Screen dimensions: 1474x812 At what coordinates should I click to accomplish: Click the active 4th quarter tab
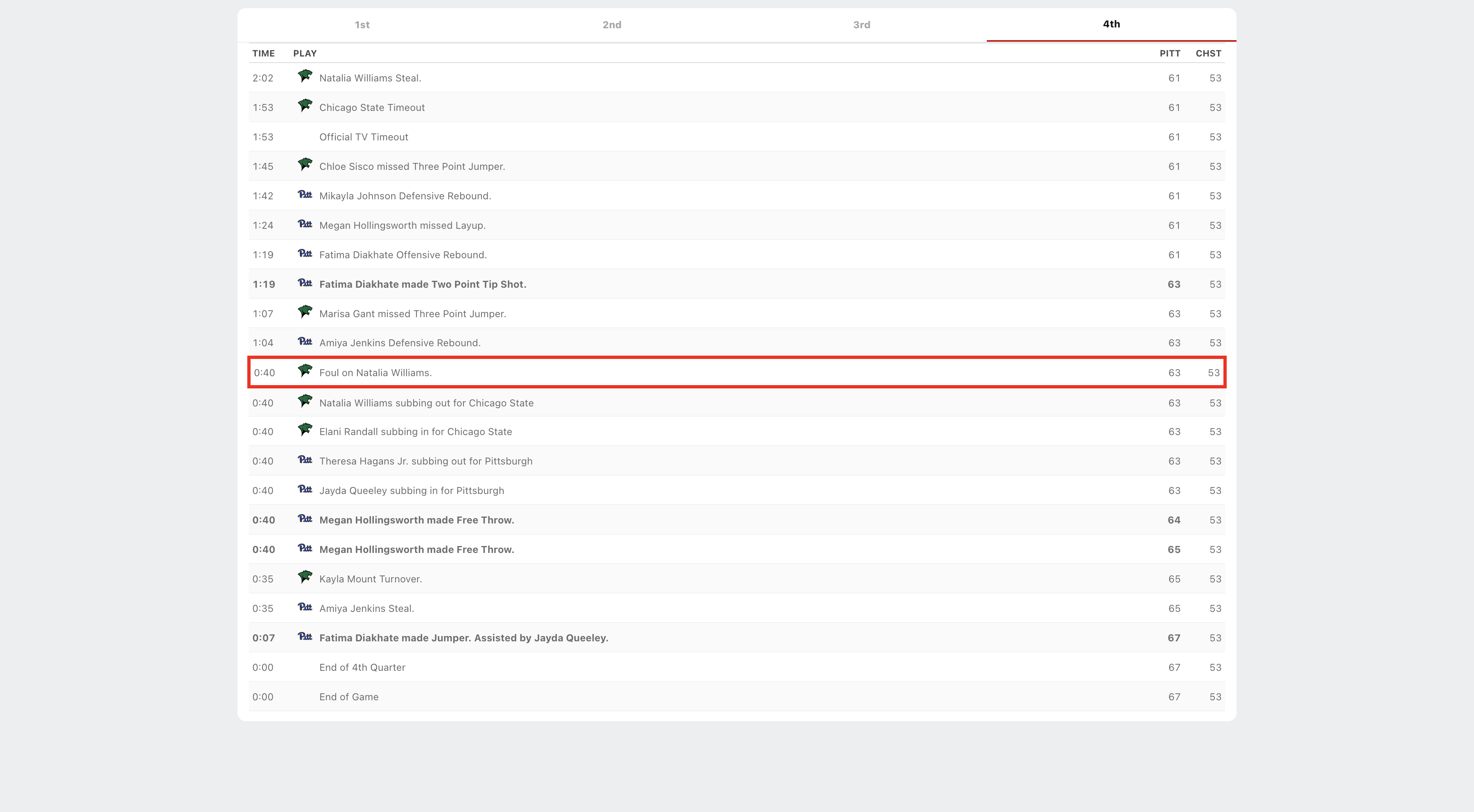coord(1111,24)
